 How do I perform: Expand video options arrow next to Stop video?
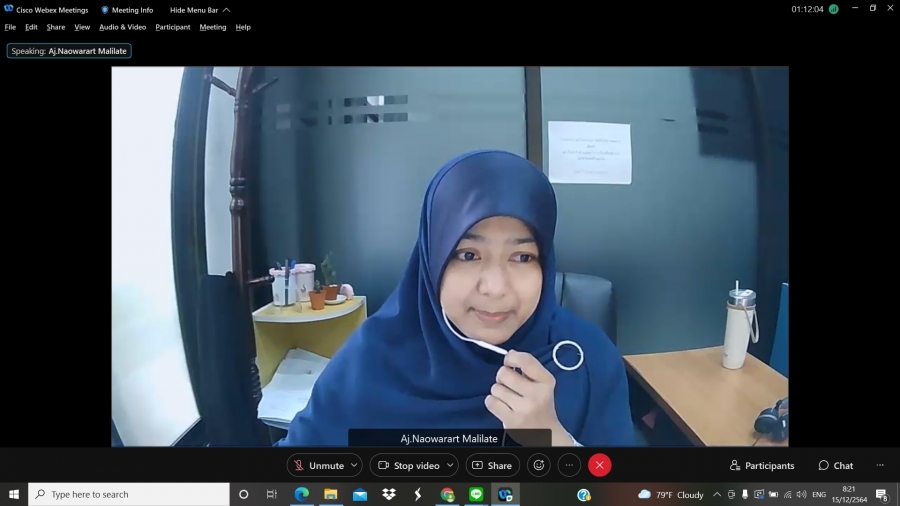450,465
